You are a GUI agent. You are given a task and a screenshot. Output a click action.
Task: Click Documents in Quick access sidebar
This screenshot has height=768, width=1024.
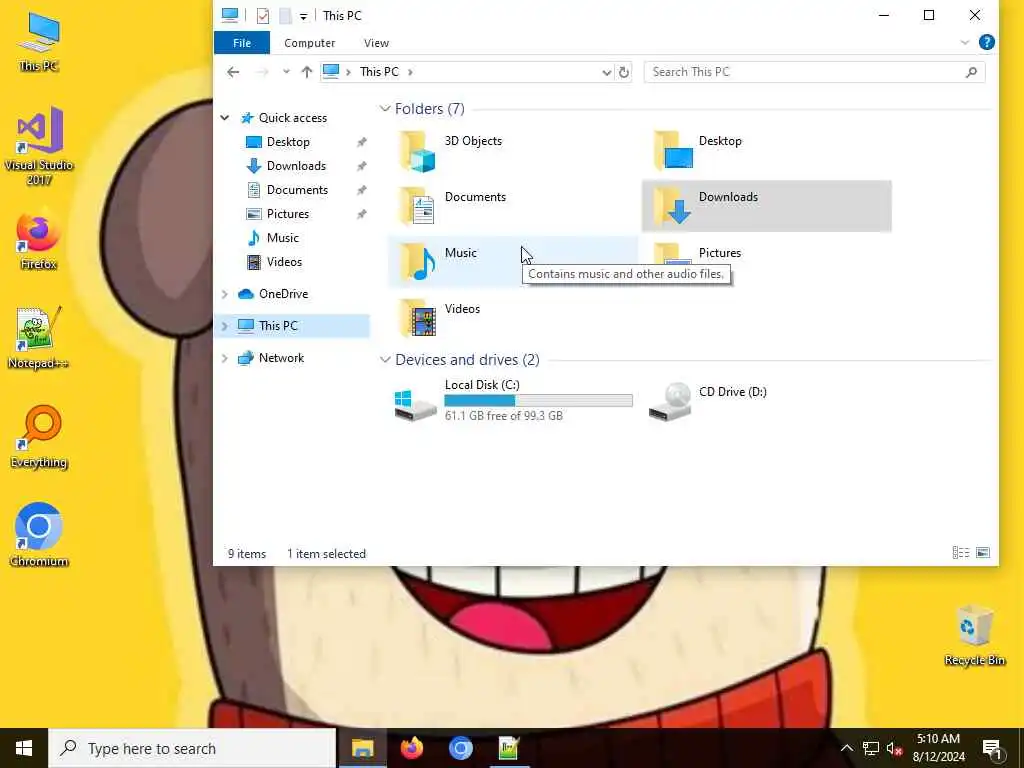pyautogui.click(x=297, y=190)
